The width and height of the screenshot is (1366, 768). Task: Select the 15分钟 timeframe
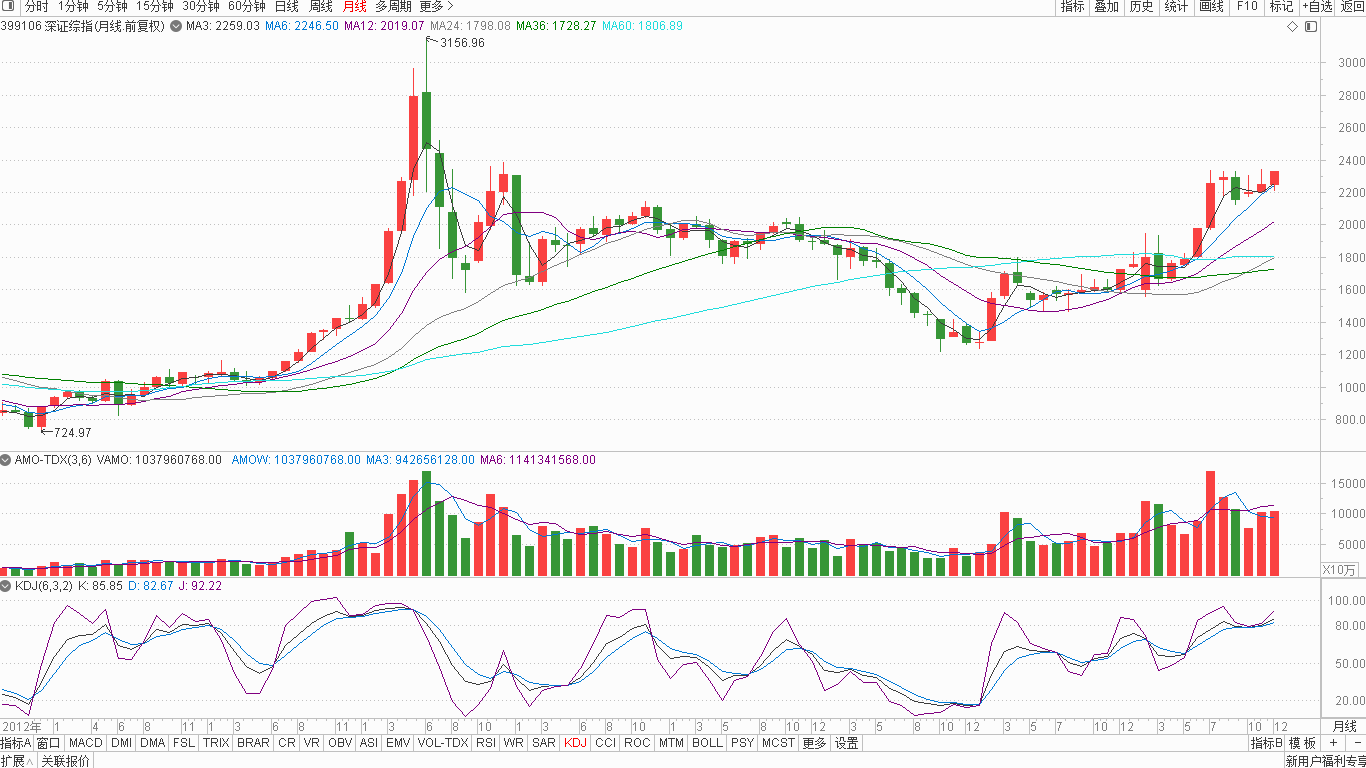point(155,6)
